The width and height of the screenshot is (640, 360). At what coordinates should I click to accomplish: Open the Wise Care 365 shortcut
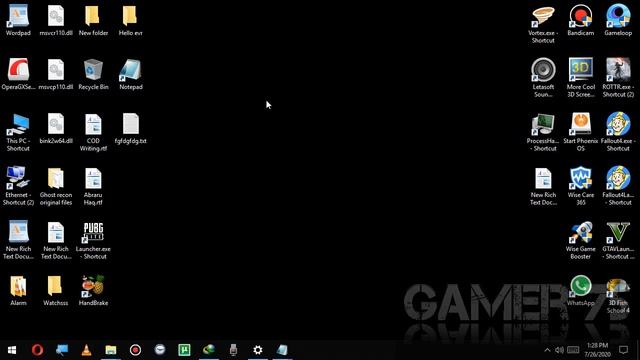[581, 186]
